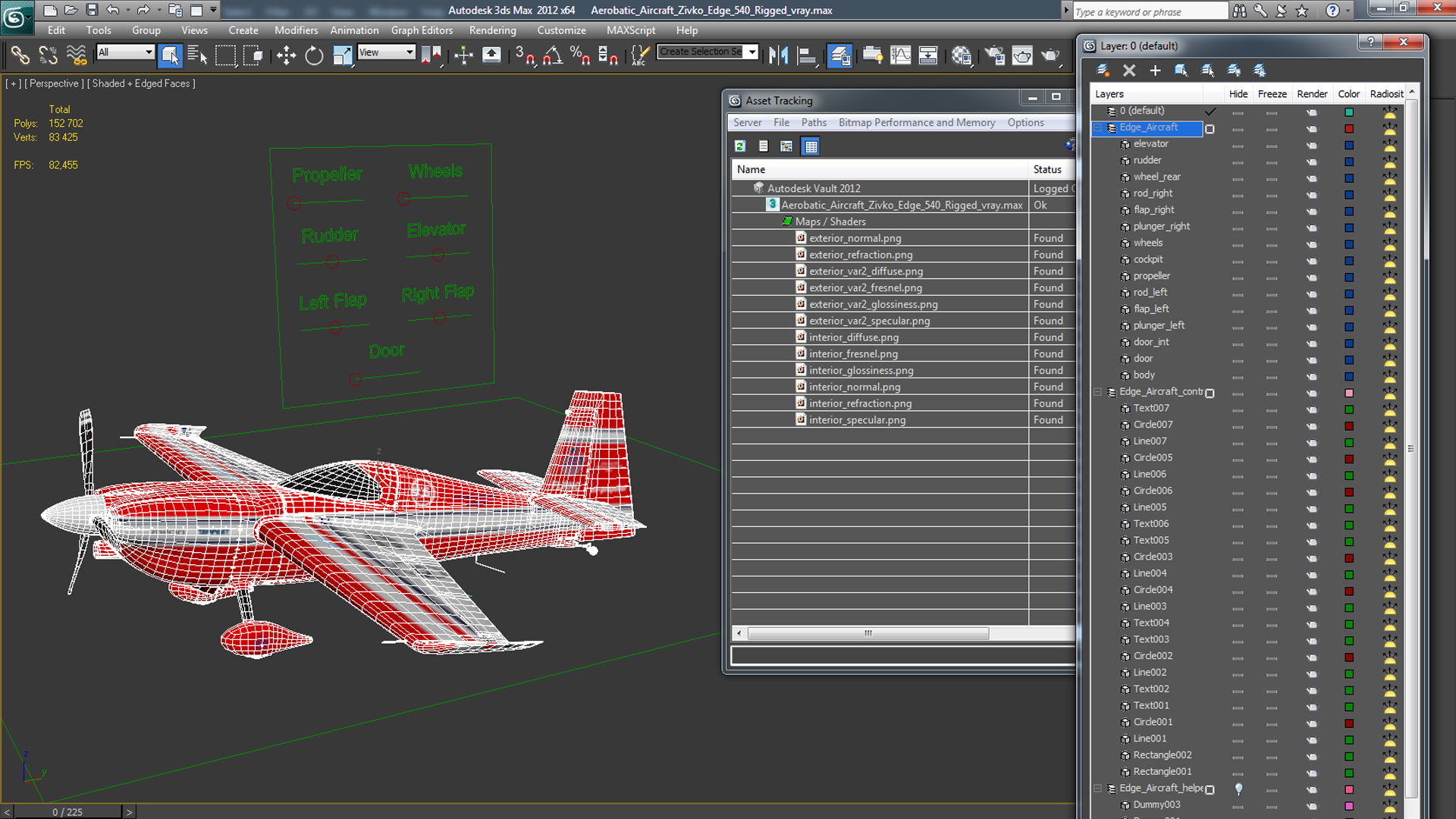Open the Modifiers menu
The height and width of the screenshot is (819, 1456).
(x=296, y=30)
